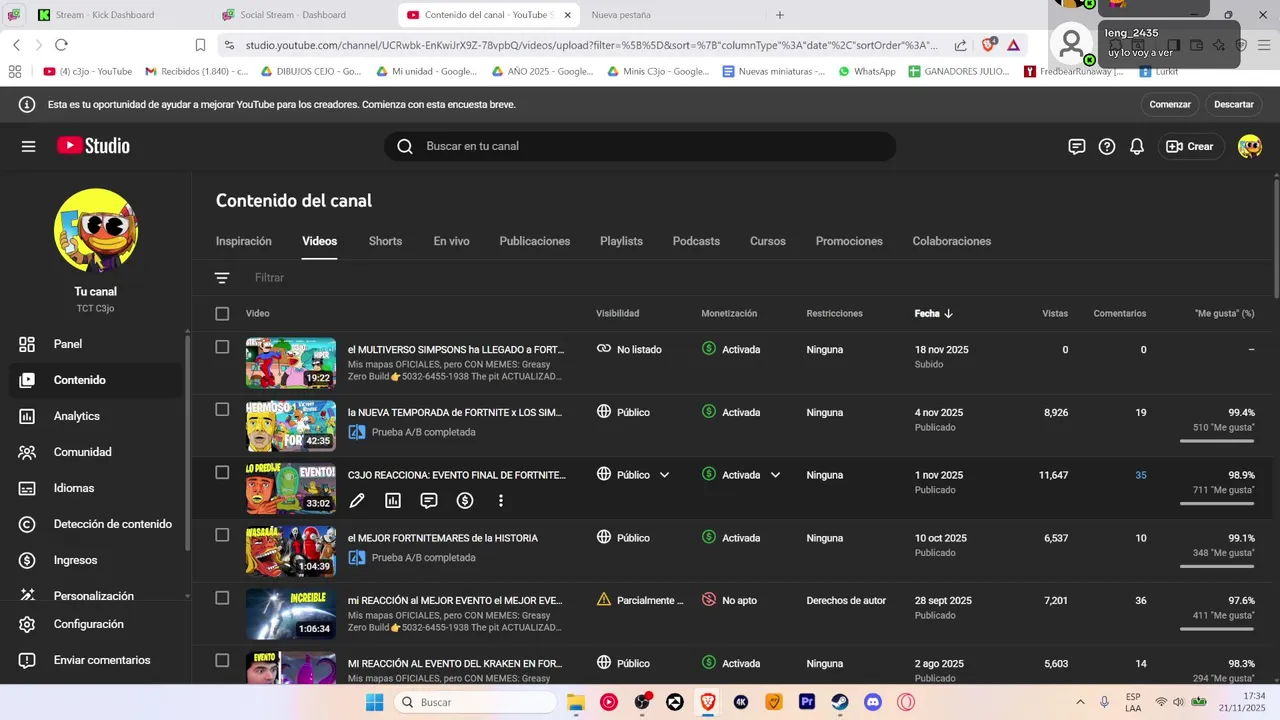
Task: Open thumbnail of MULTIVERSO SIMPSONS video
Action: [x=291, y=363]
